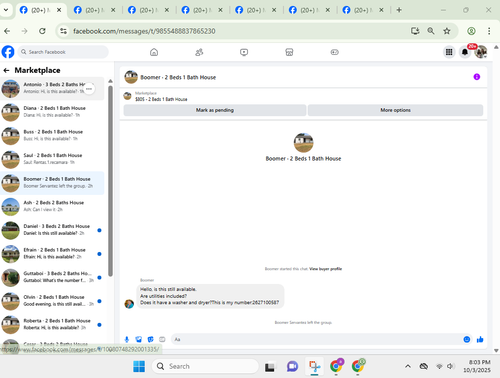Open Chrome install app icon
The width and height of the screenshot is (500, 378).
415,31
